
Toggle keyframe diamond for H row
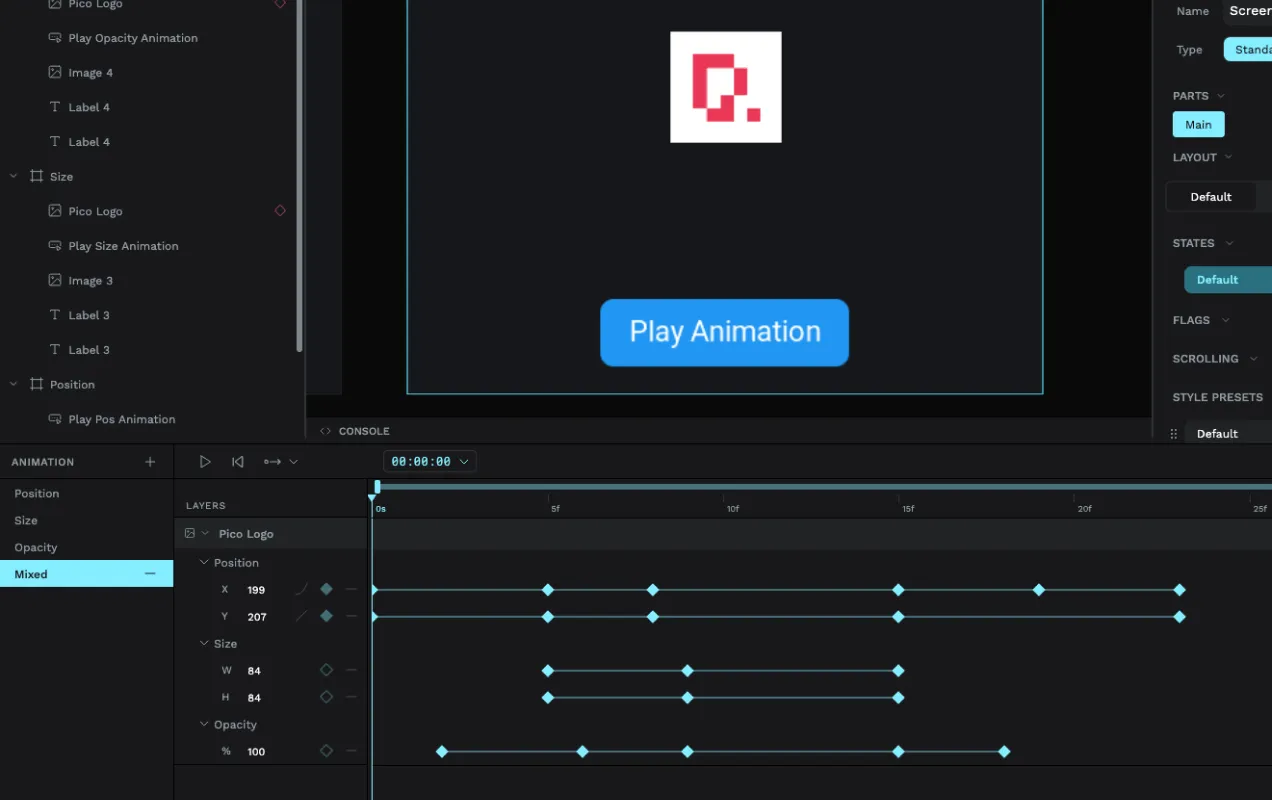pyautogui.click(x=326, y=697)
